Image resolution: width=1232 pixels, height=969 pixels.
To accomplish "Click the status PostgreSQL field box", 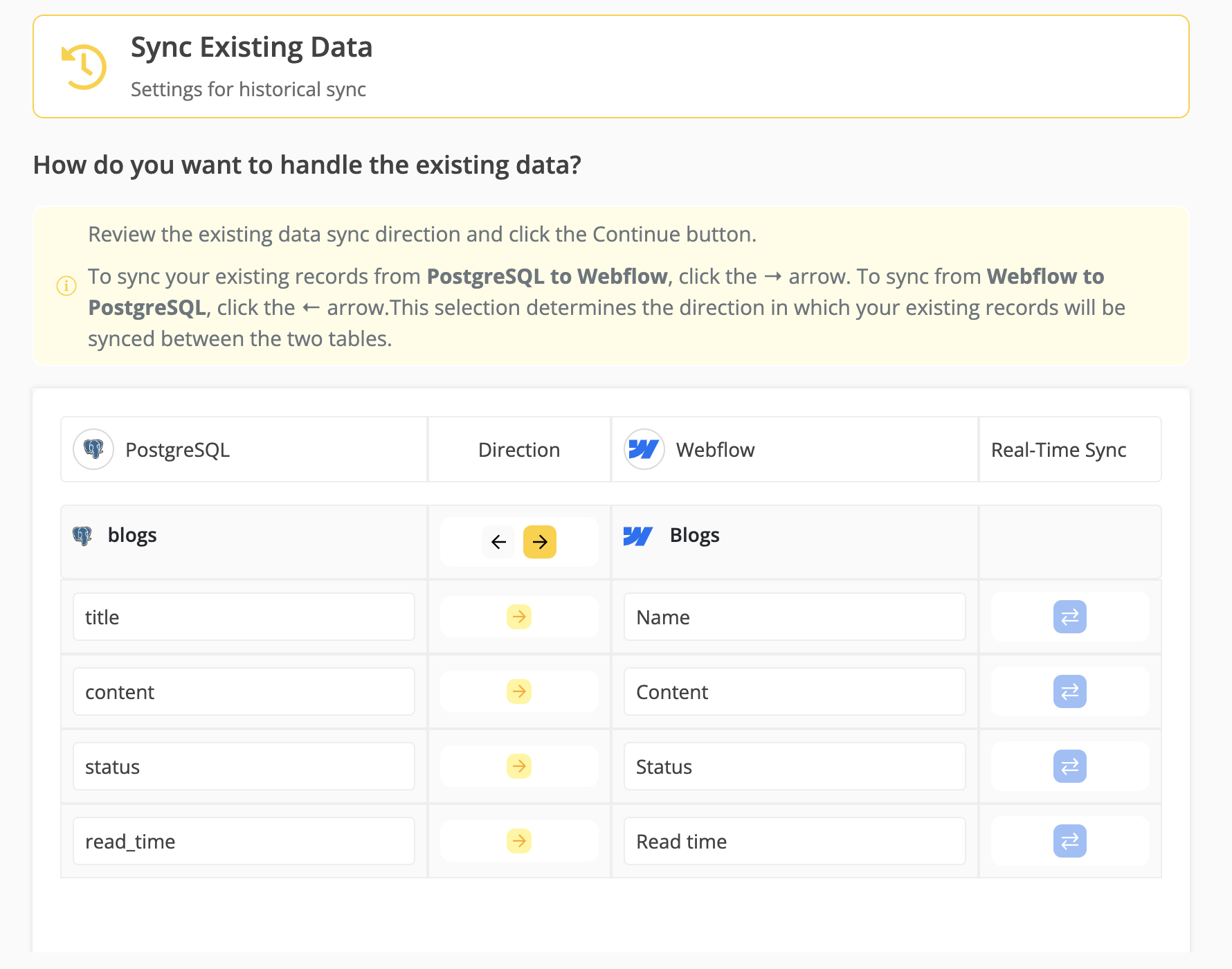I will pyautogui.click(x=244, y=766).
